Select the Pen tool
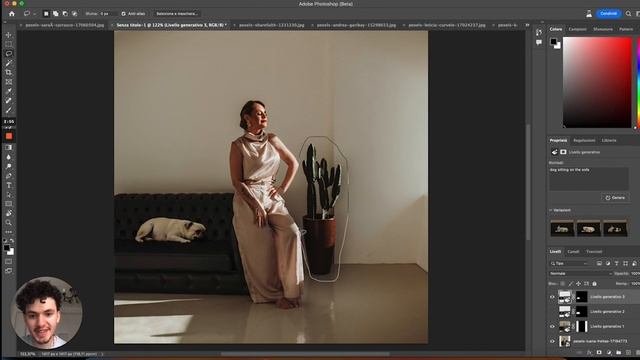This screenshot has width=640, height=360. pyautogui.click(x=9, y=176)
